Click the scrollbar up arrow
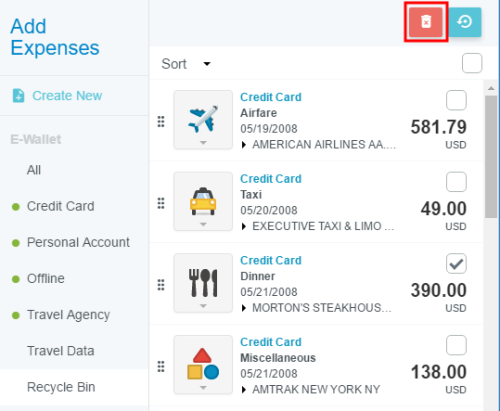The image size is (500, 411). (x=491, y=88)
